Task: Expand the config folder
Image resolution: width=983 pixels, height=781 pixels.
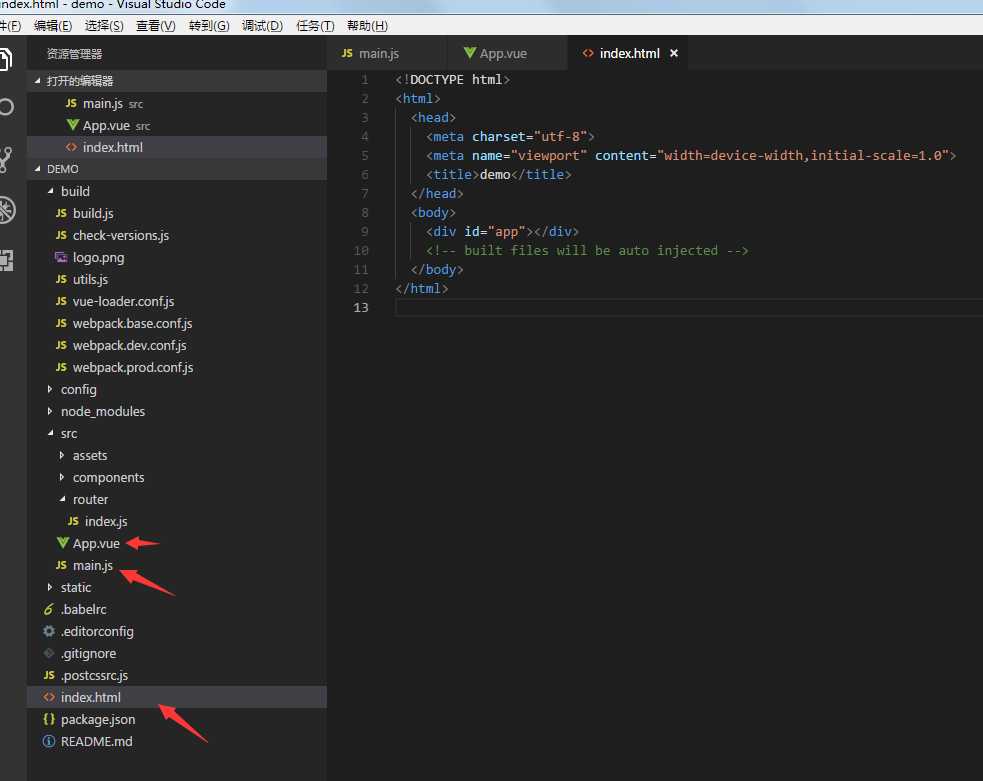Action: point(78,389)
